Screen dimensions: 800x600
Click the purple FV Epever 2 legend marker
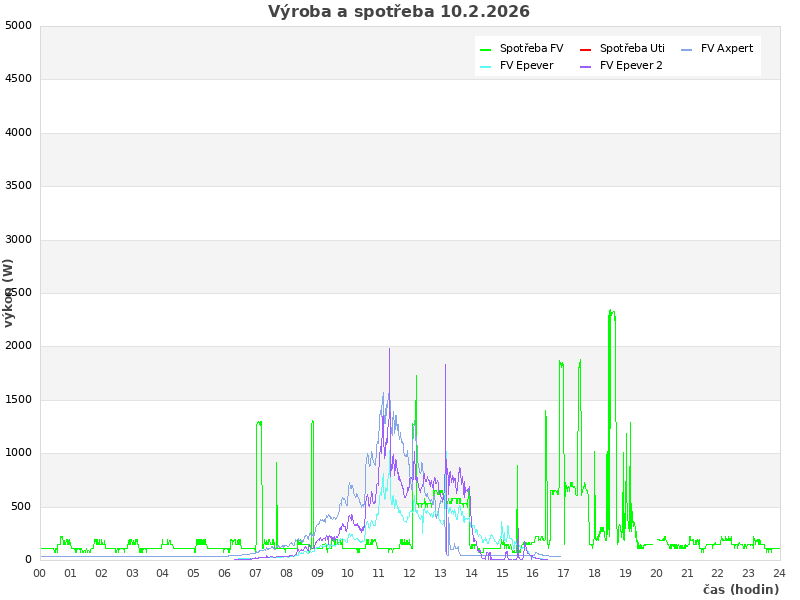point(585,66)
